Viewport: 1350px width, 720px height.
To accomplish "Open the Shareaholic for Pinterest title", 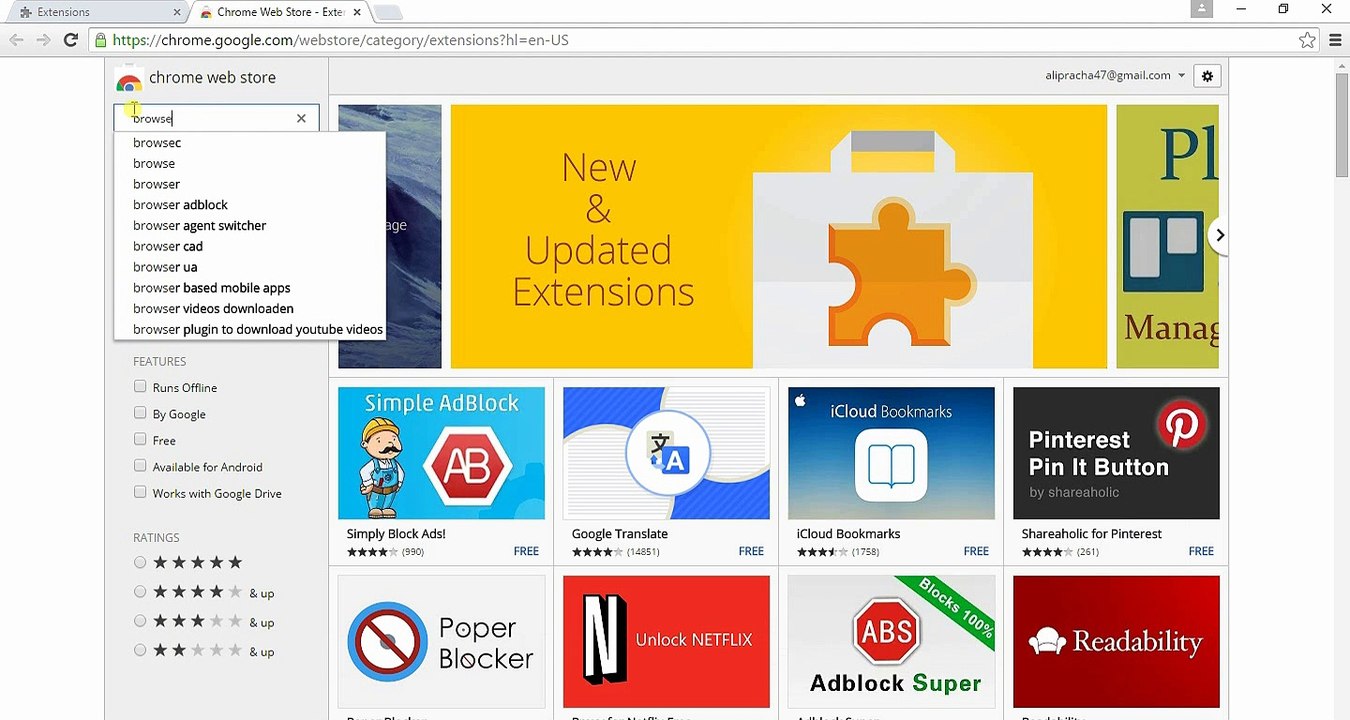I will point(1092,534).
